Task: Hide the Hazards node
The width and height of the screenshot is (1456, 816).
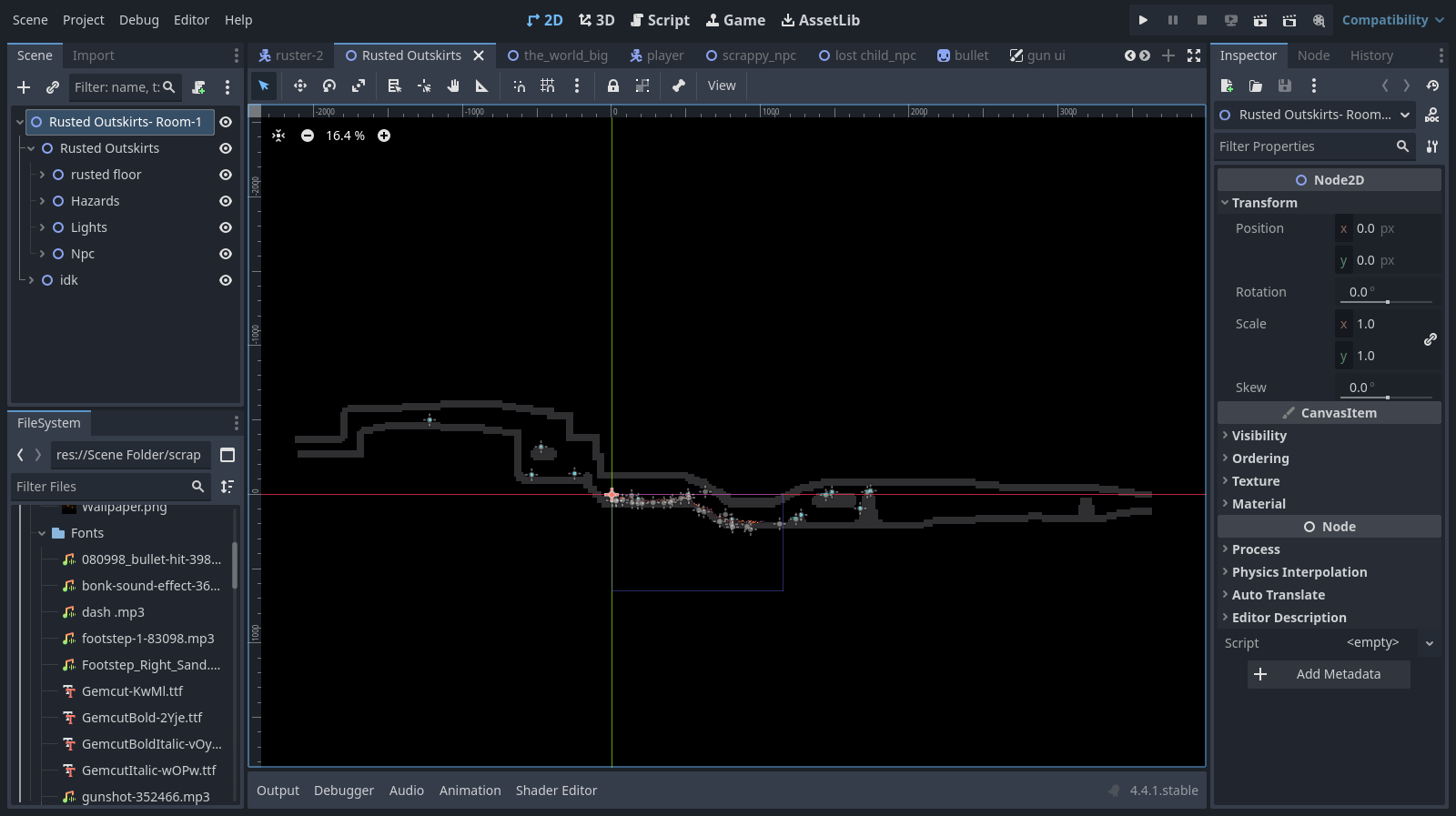Action: point(226,201)
